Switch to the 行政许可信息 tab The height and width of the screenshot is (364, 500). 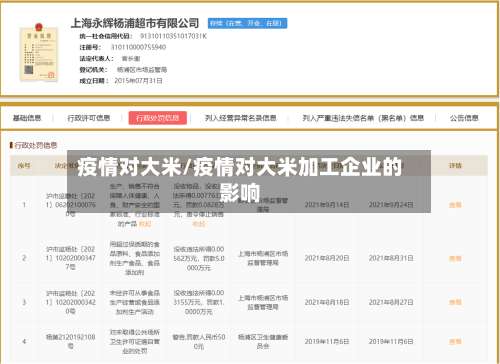pyautogui.click(x=89, y=118)
